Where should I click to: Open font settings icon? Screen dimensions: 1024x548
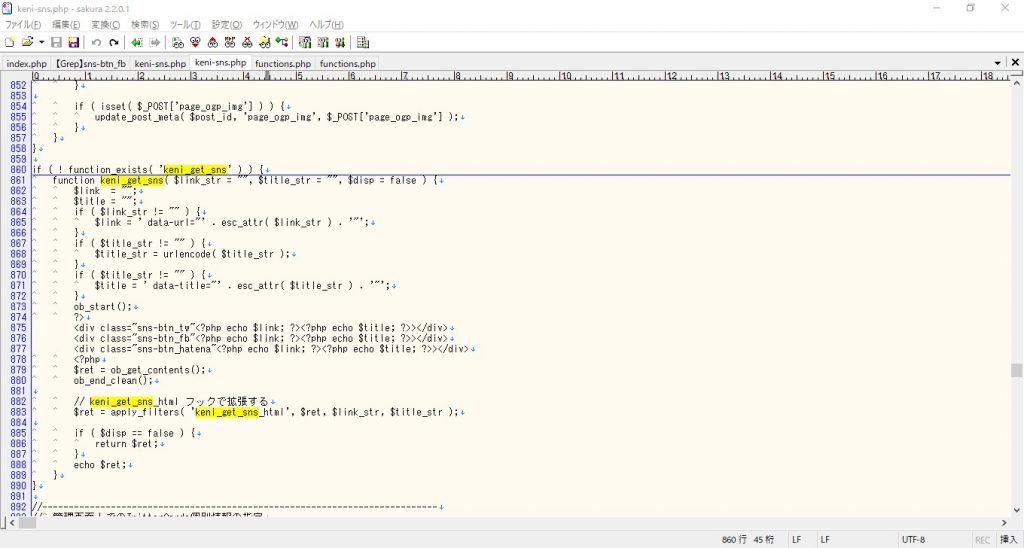pyautogui.click(x=340, y=42)
